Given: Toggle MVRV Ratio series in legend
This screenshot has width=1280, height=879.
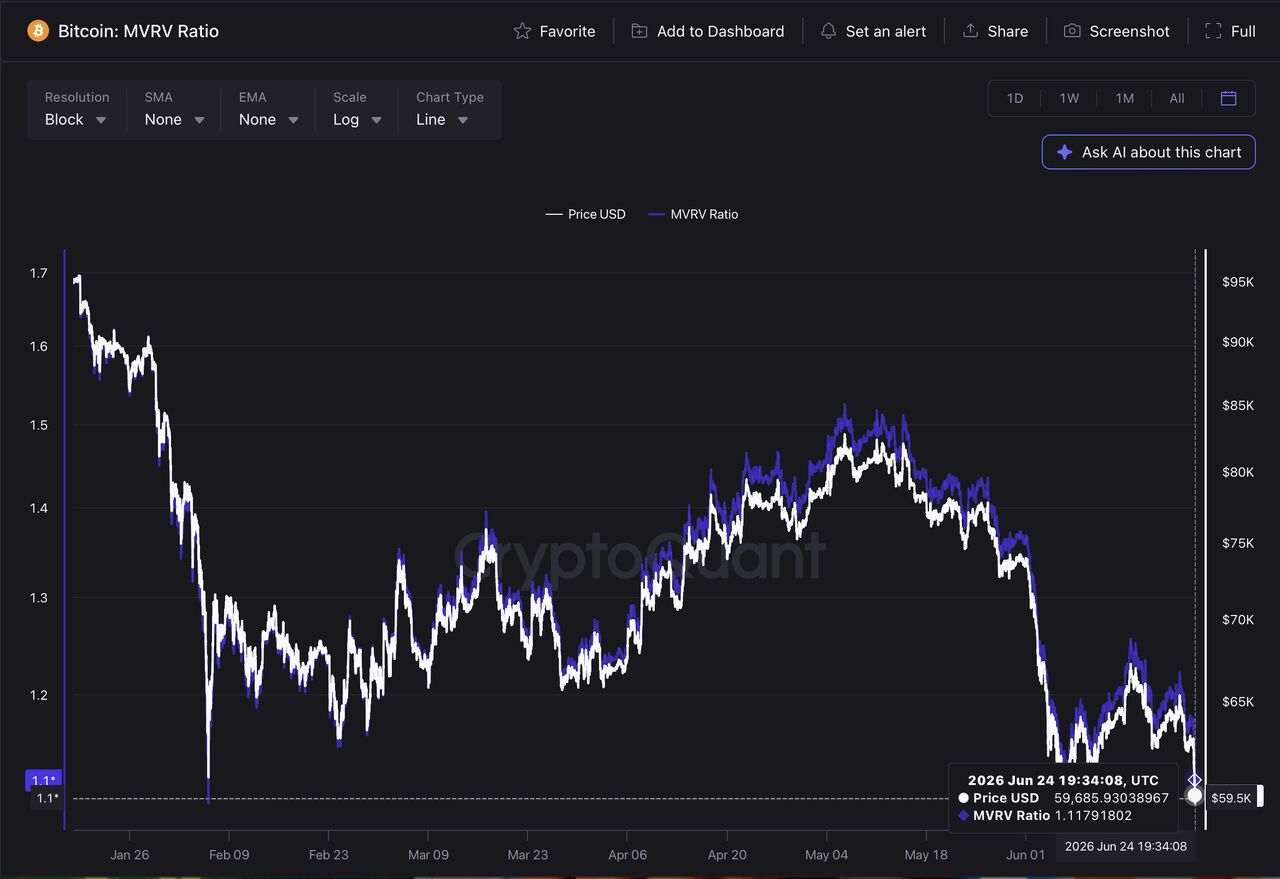Looking at the screenshot, I should pos(694,214).
